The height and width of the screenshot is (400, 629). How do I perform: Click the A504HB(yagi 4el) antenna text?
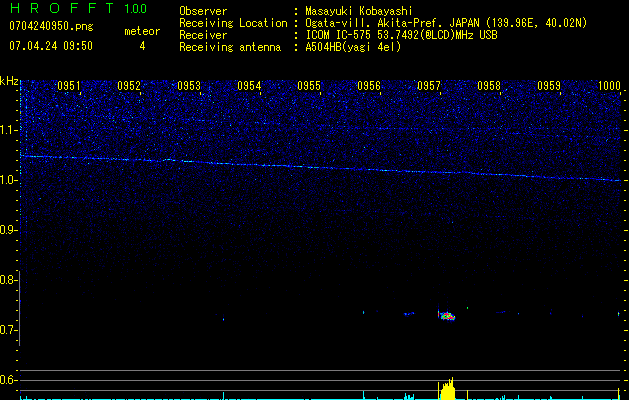pos(353,47)
